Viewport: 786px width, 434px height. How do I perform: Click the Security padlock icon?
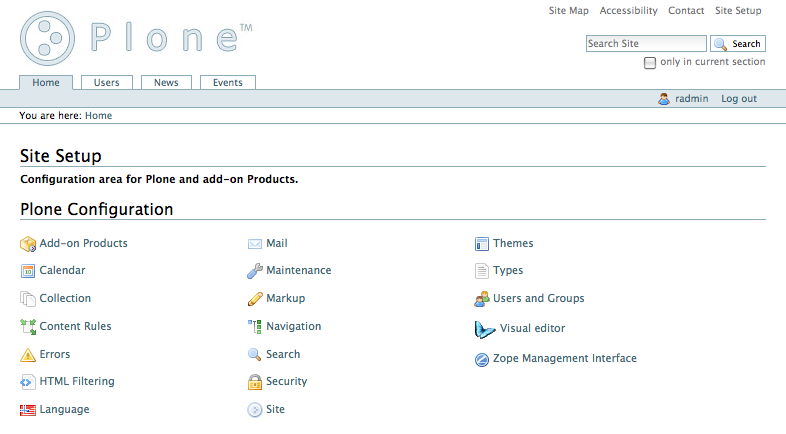[x=255, y=382]
